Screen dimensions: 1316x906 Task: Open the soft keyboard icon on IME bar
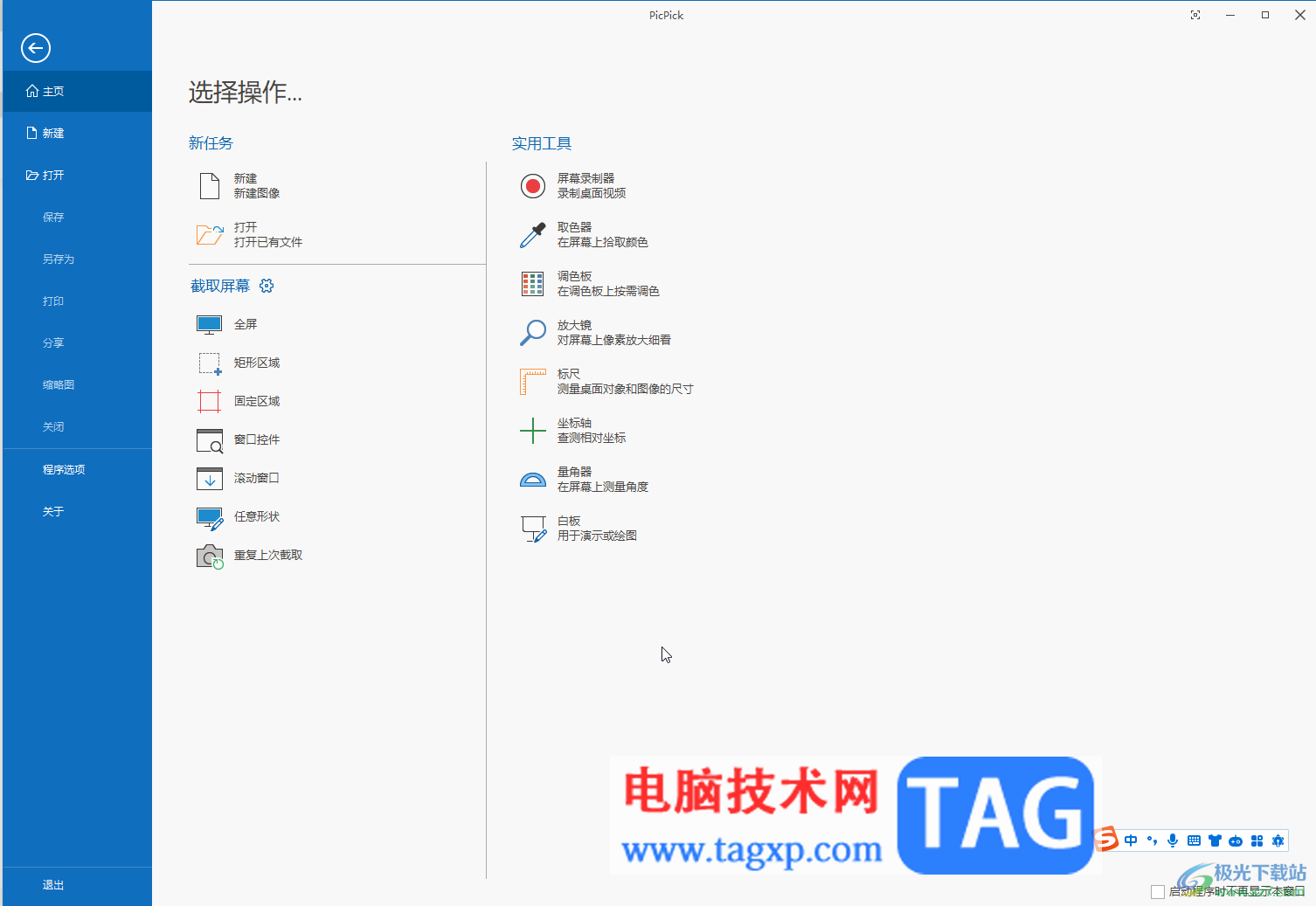[1194, 840]
